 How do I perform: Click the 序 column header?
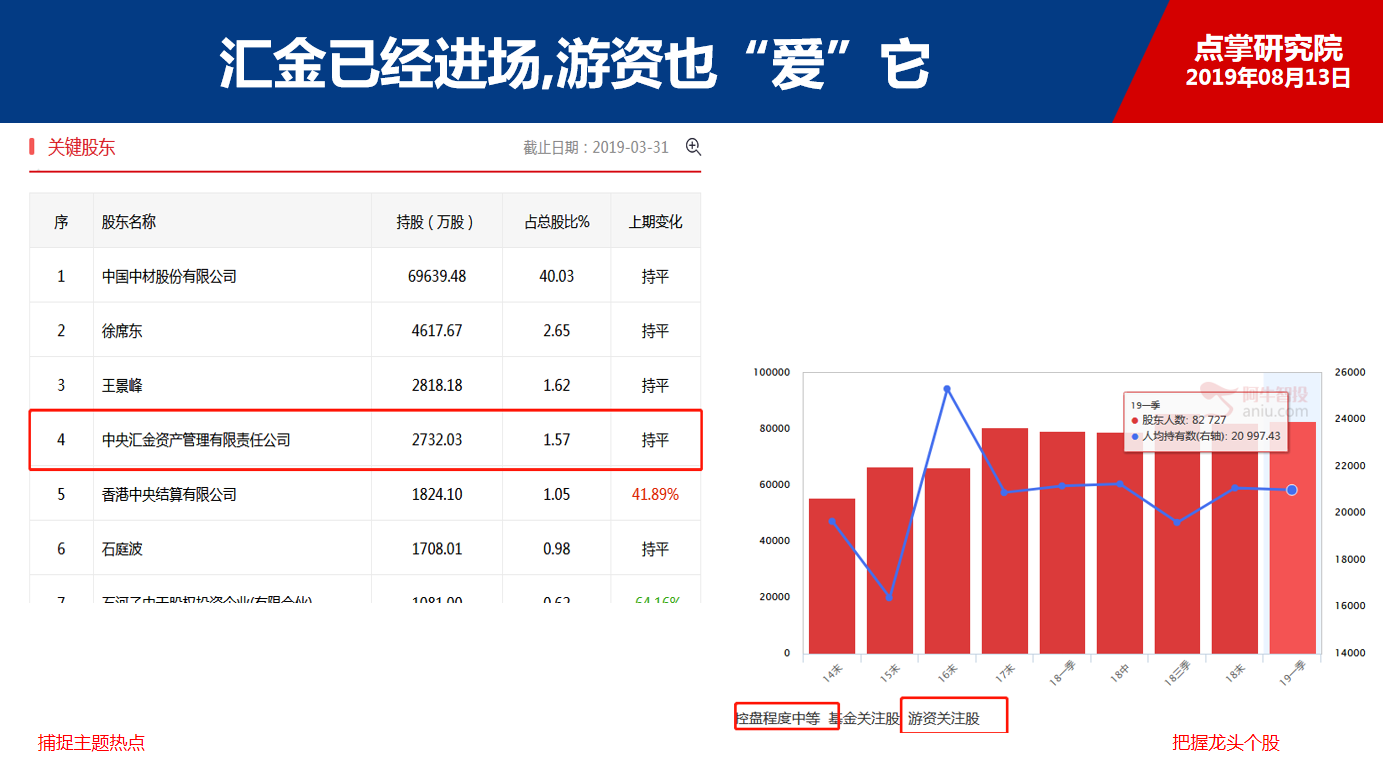pyautogui.click(x=61, y=222)
